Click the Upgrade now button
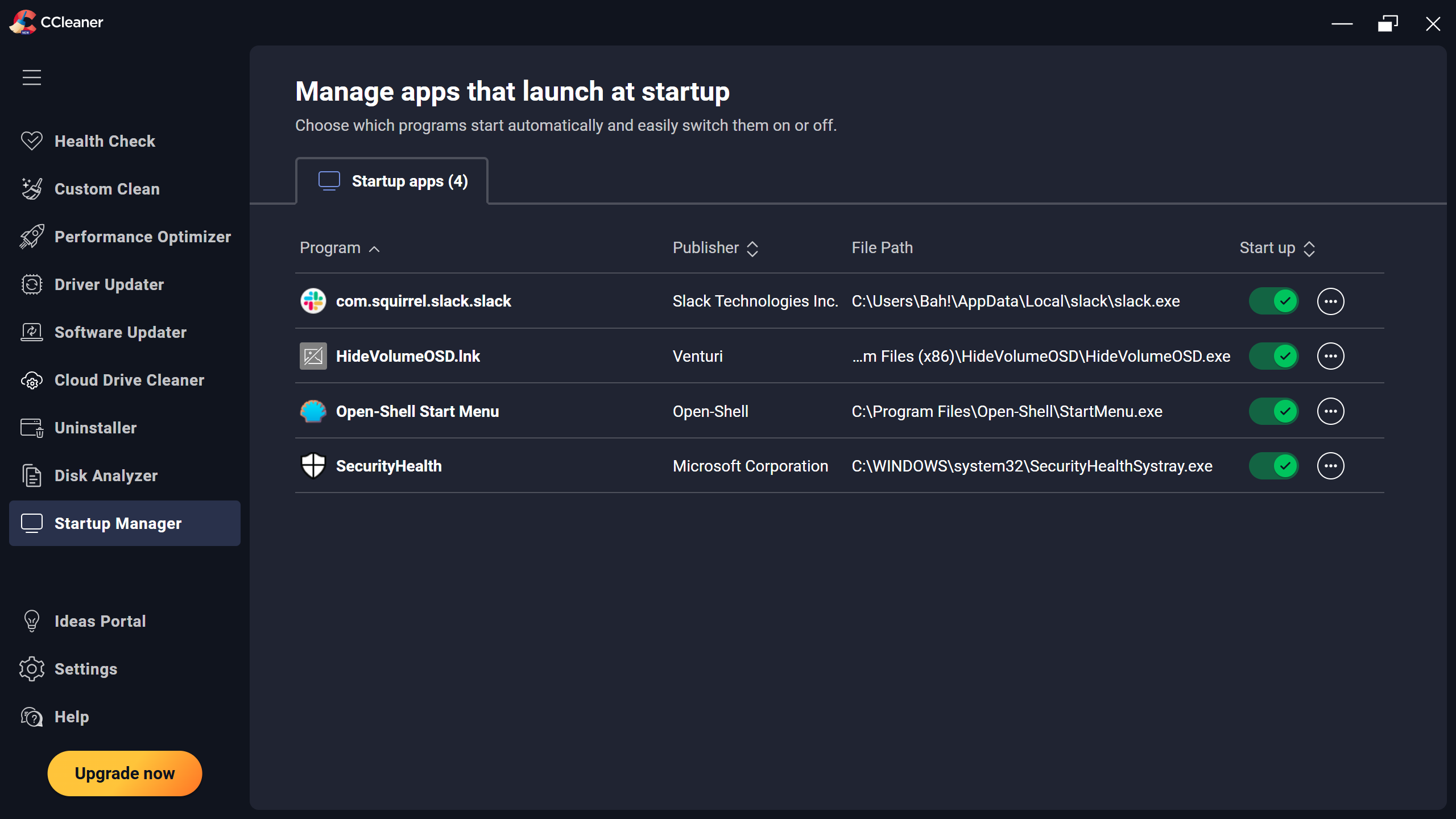 pos(125,773)
